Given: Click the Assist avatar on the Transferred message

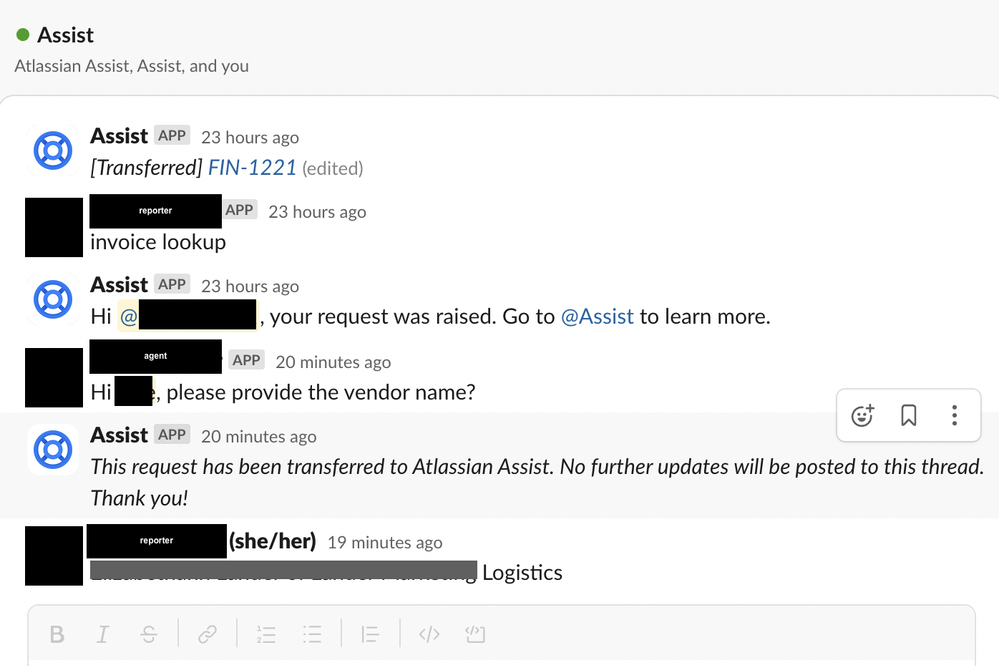Looking at the screenshot, I should coord(53,151).
